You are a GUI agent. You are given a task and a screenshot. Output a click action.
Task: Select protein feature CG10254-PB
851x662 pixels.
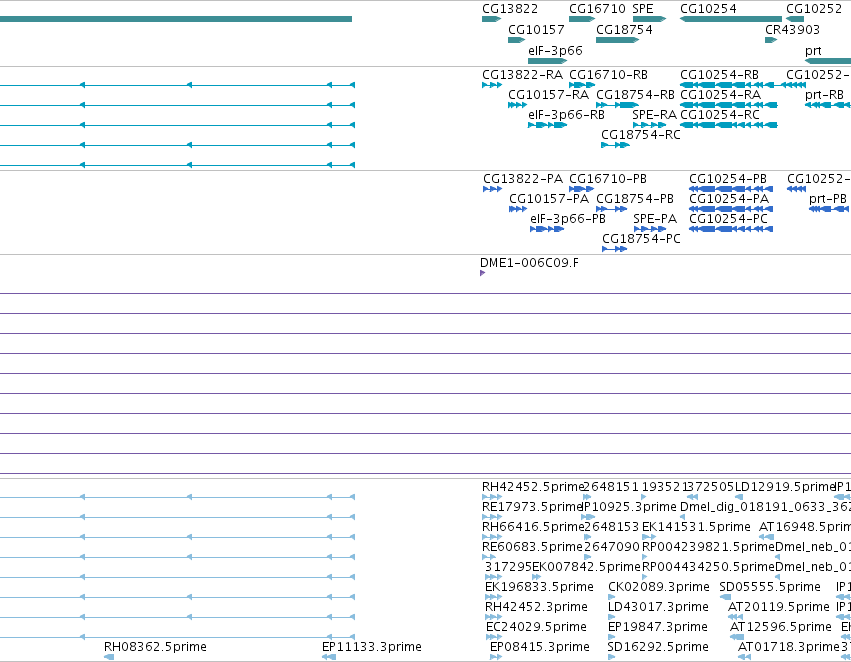tap(731, 189)
